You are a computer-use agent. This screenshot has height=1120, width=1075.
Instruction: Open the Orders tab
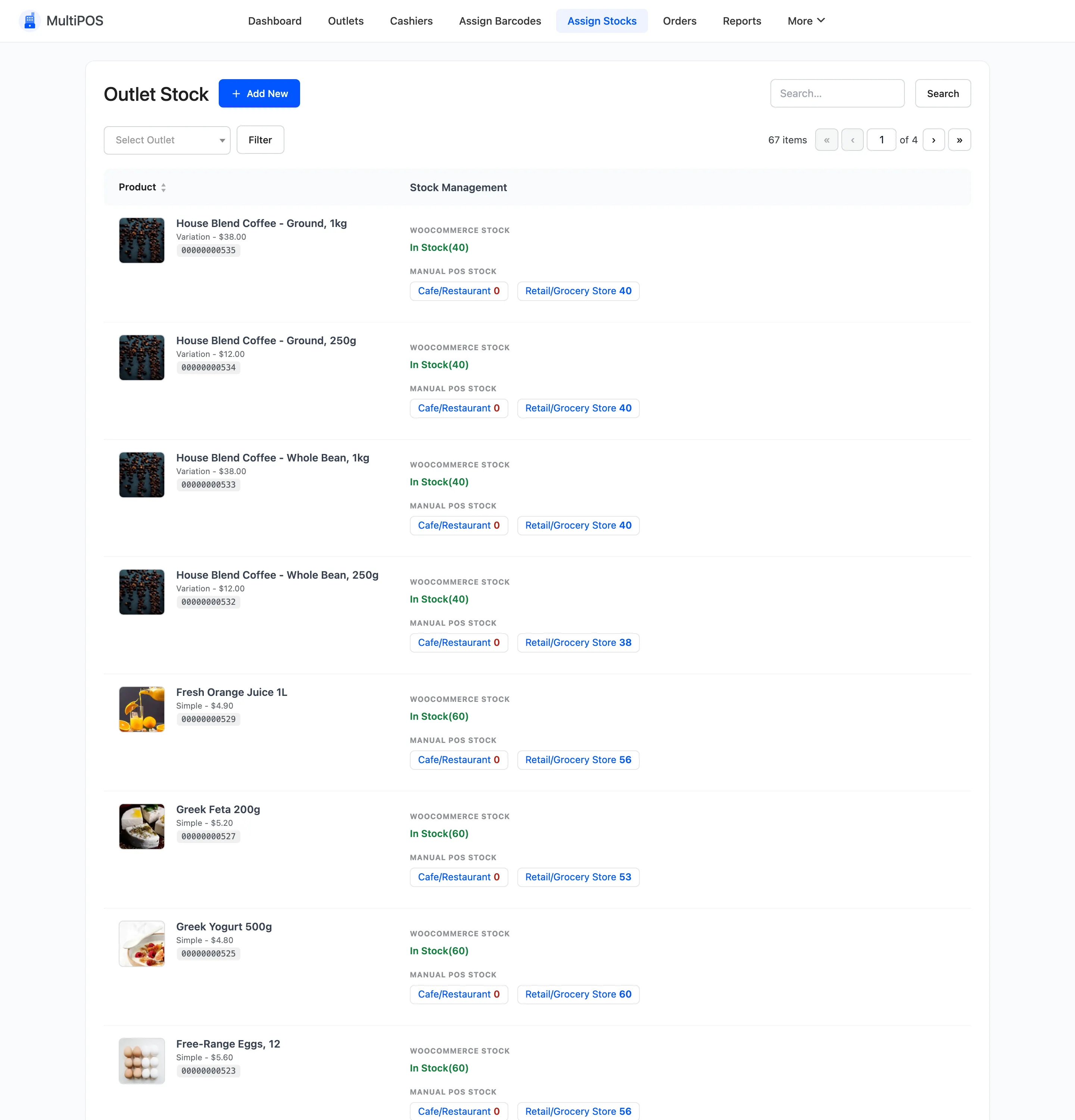point(679,21)
